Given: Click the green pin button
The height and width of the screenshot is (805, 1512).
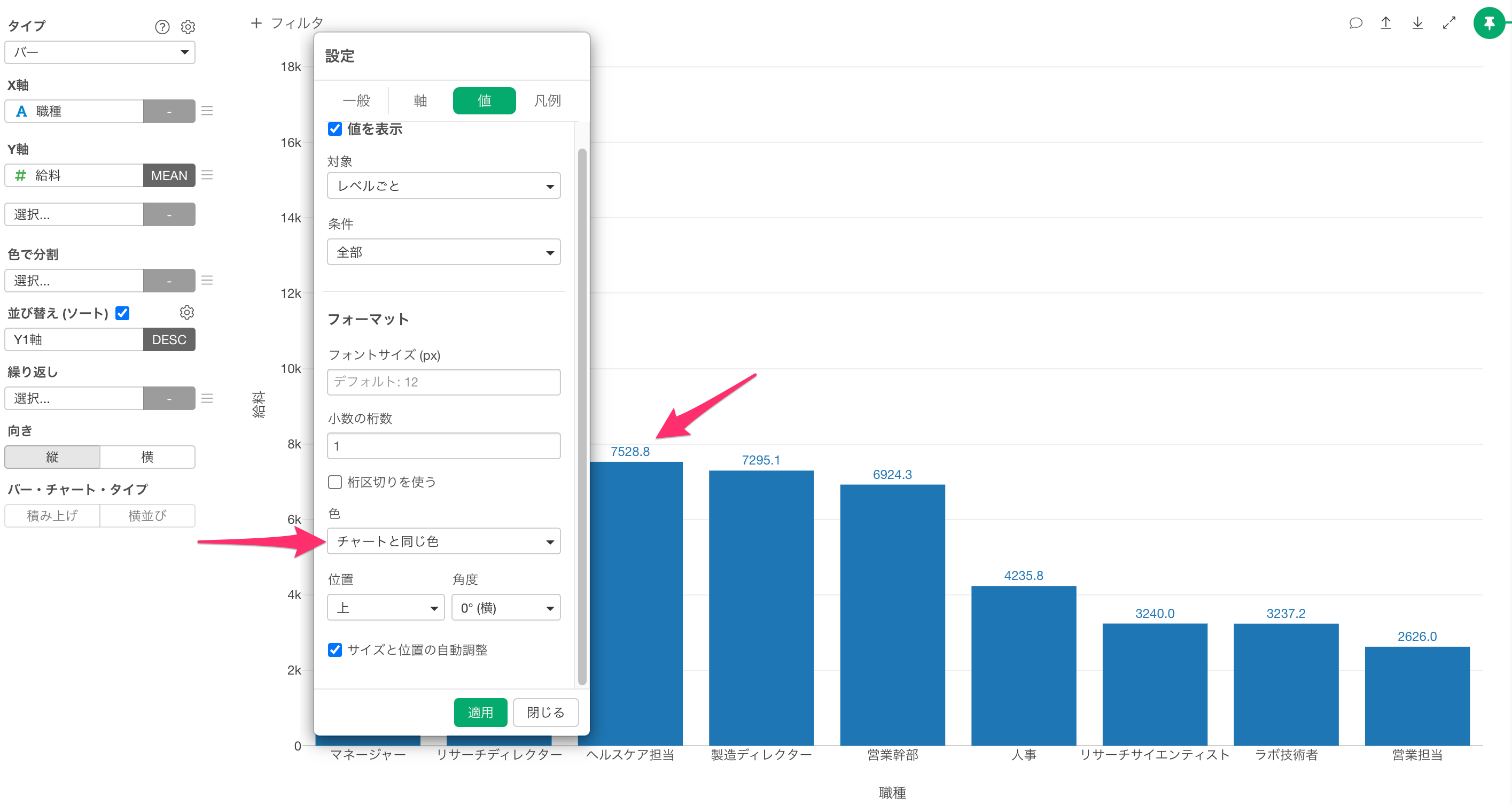Looking at the screenshot, I should pos(1490,24).
